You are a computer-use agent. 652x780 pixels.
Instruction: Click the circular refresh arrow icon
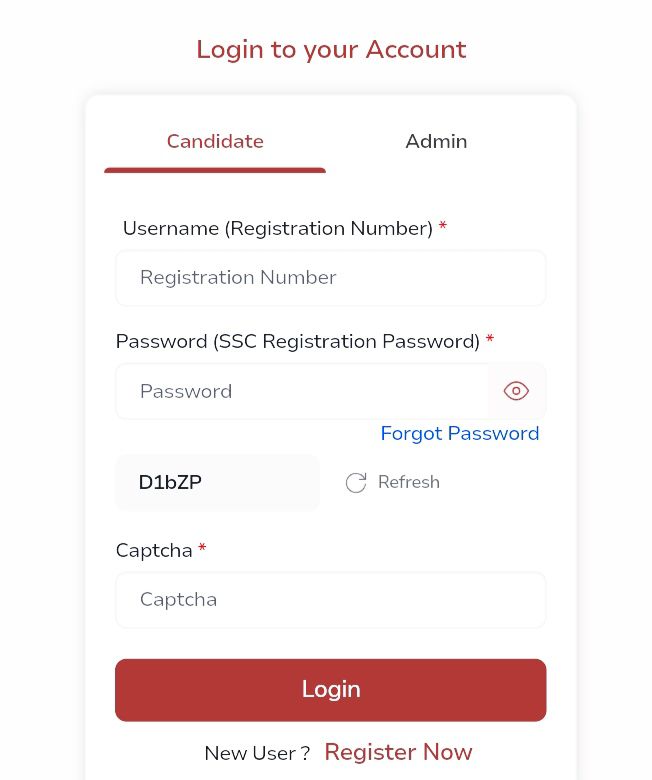[356, 483]
